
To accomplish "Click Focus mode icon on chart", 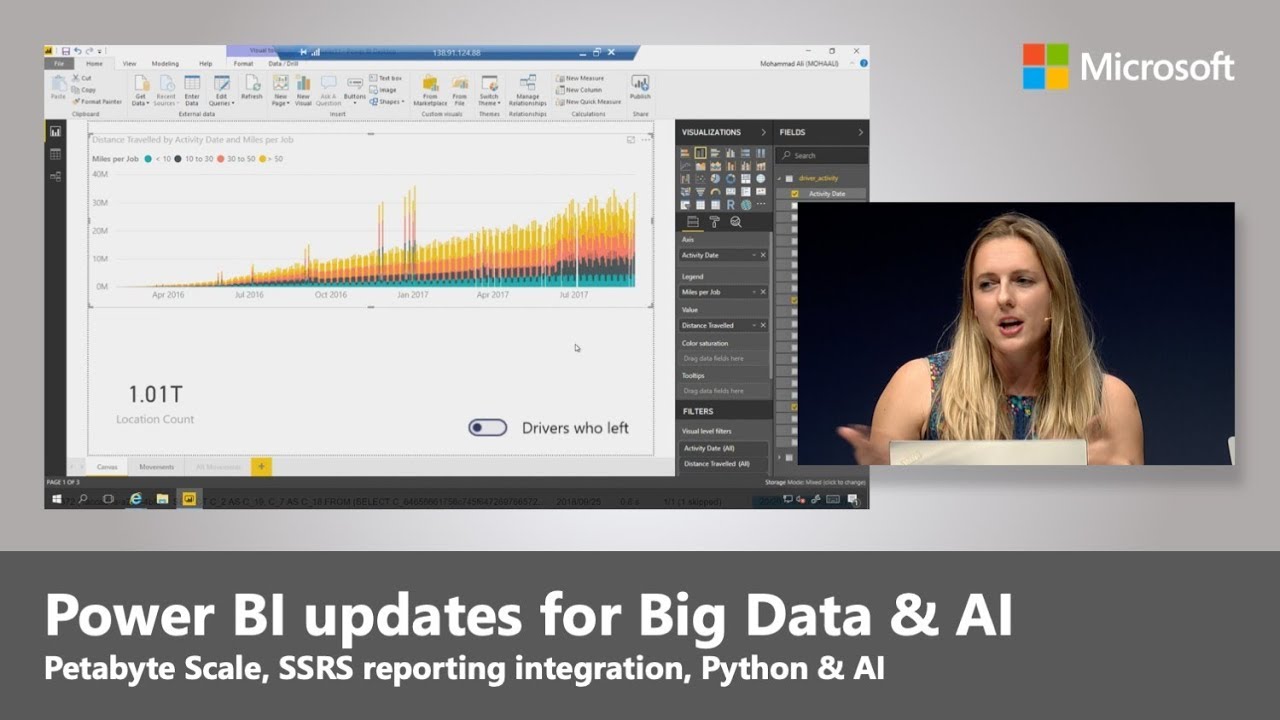I will pos(630,140).
